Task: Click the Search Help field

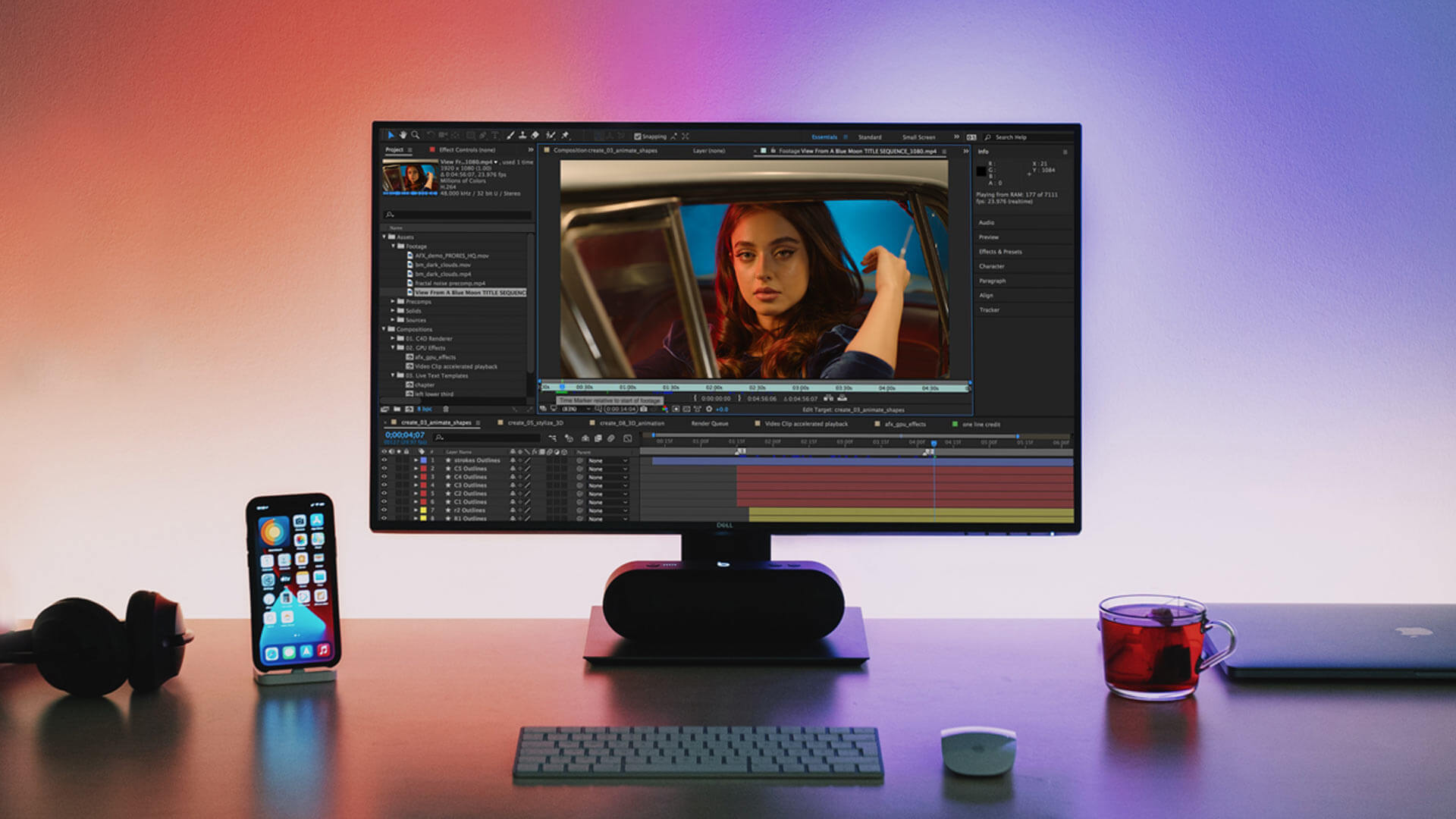Action: point(1028,137)
